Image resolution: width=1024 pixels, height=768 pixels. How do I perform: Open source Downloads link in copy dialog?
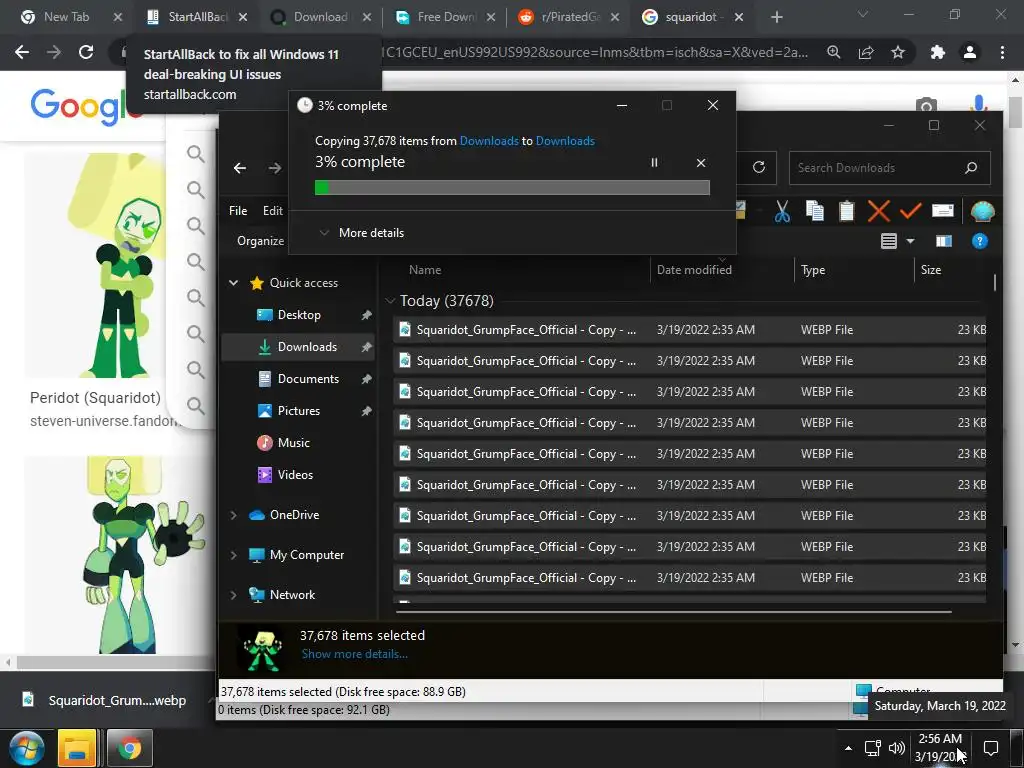[488, 141]
